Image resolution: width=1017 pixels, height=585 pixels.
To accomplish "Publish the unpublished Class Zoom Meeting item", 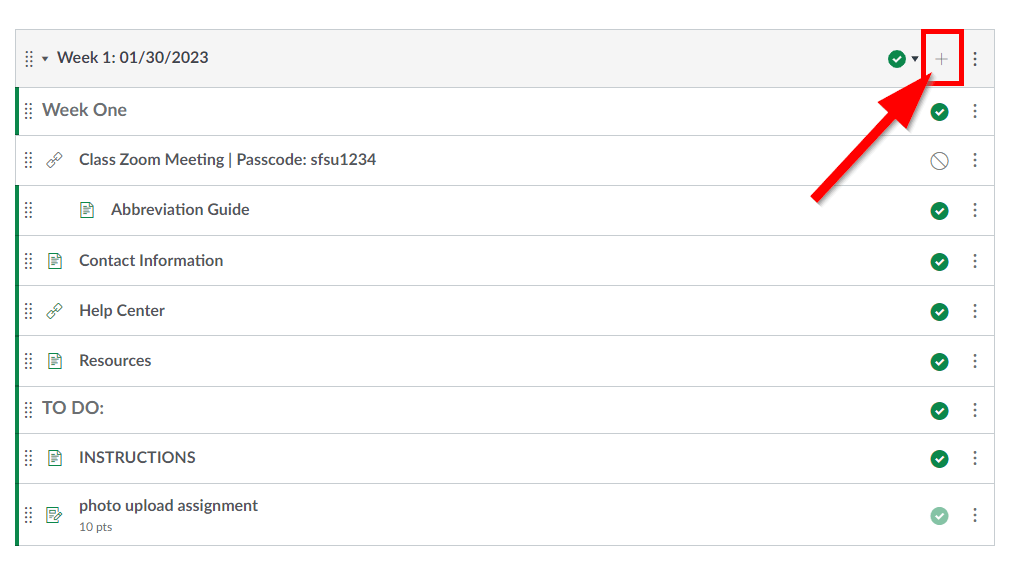I will point(939,160).
